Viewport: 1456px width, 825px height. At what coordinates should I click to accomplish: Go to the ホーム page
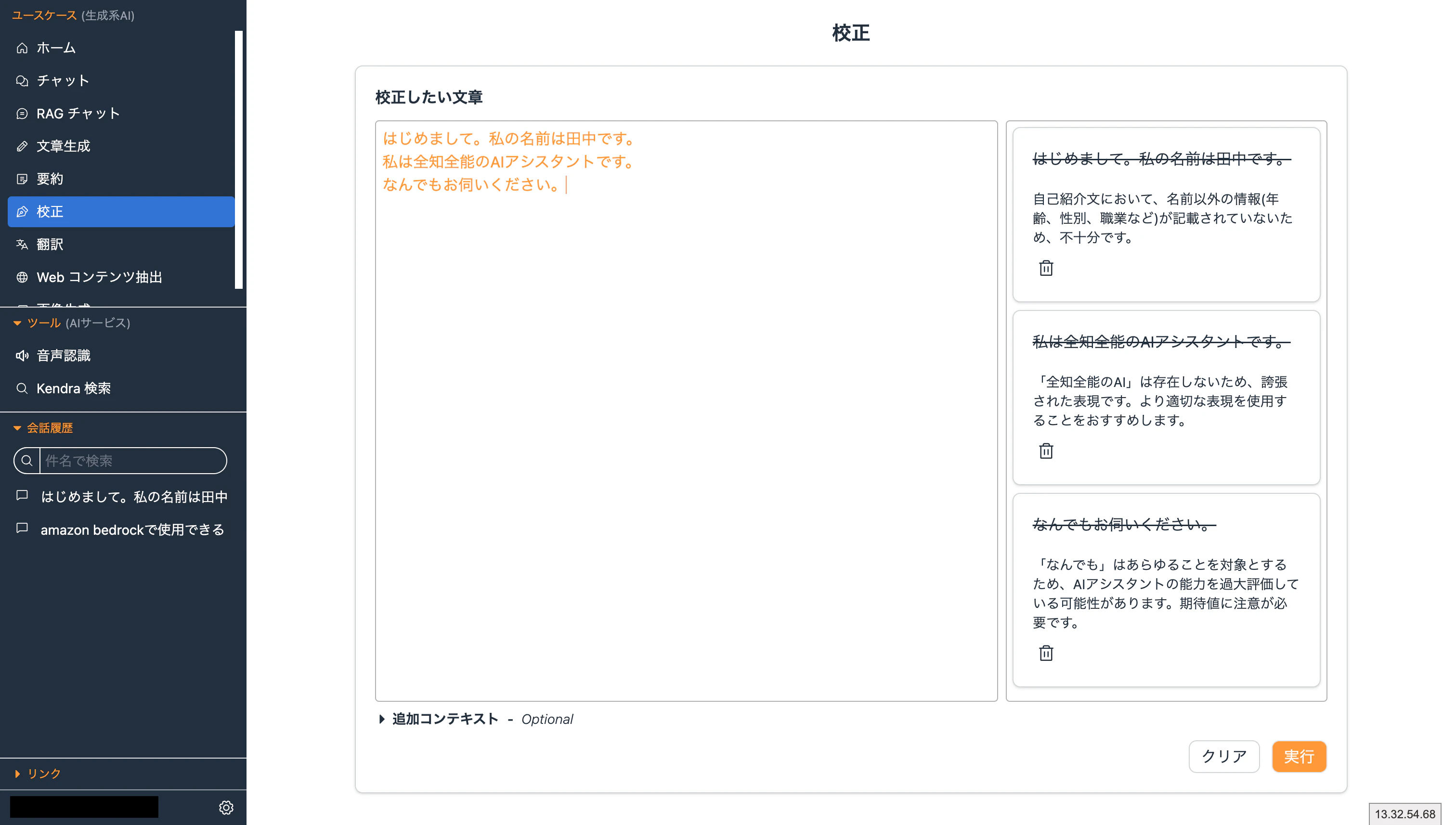coord(121,48)
